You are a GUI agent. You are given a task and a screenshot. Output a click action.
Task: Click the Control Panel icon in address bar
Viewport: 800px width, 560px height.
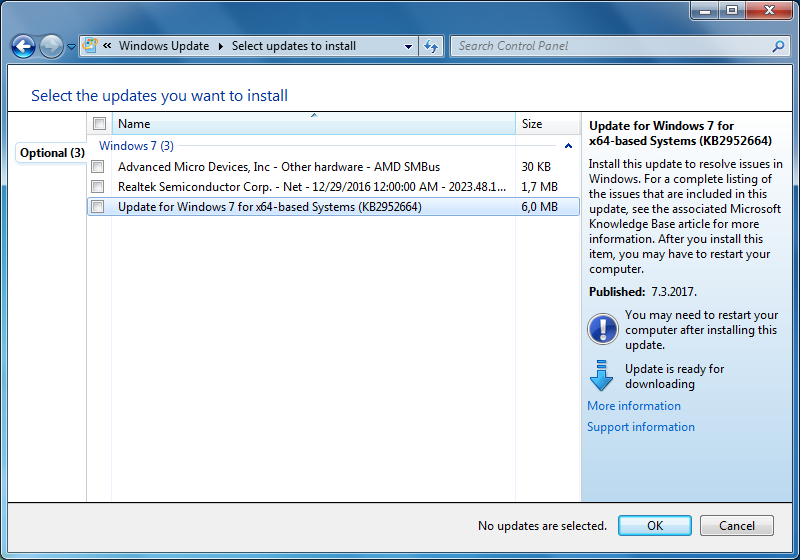point(90,45)
